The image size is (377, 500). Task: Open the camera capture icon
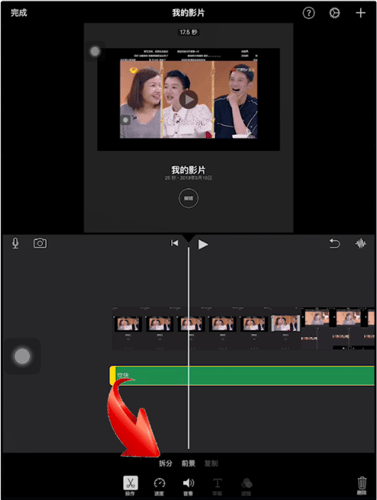pos(40,243)
